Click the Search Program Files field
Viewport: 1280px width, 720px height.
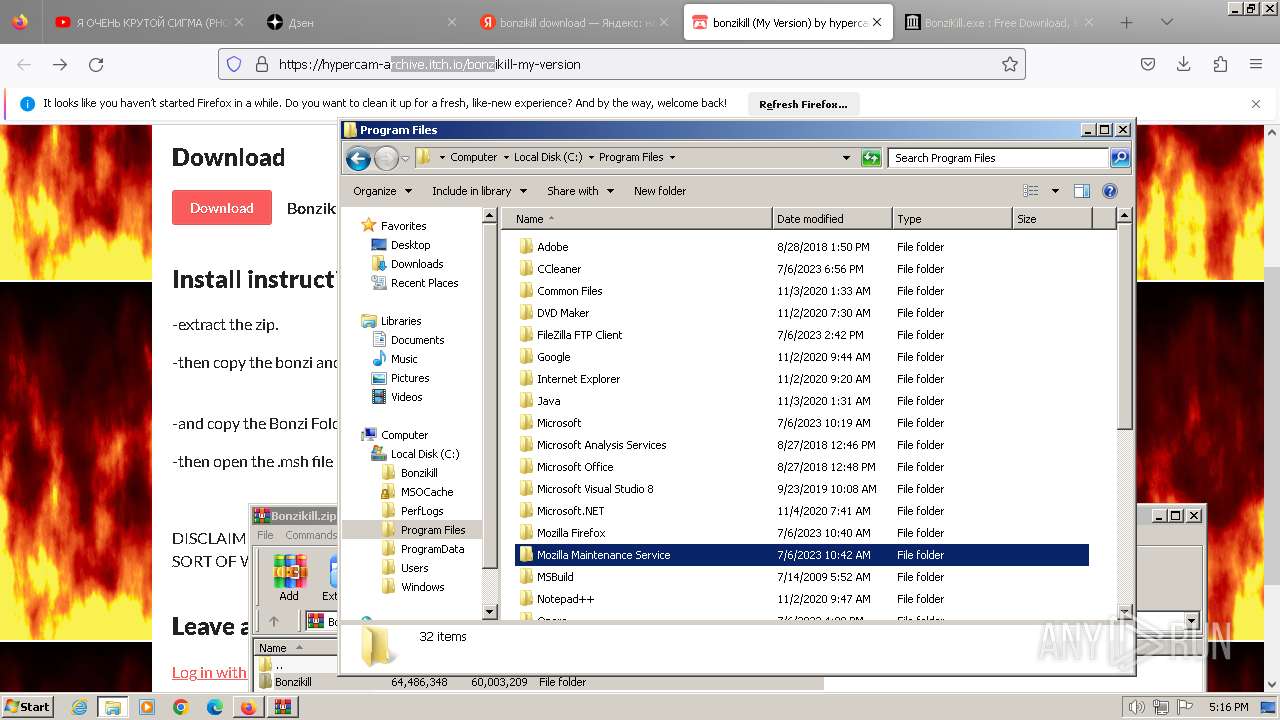997,158
